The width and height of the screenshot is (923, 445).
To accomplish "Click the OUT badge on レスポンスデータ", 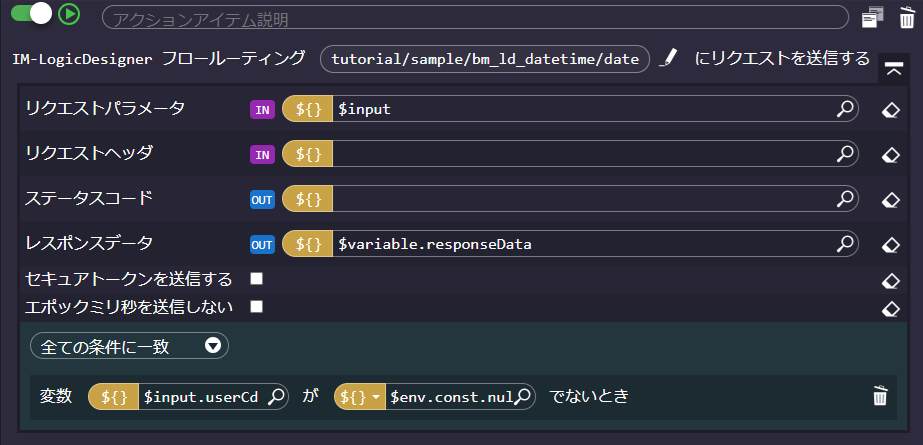I will tap(262, 245).
